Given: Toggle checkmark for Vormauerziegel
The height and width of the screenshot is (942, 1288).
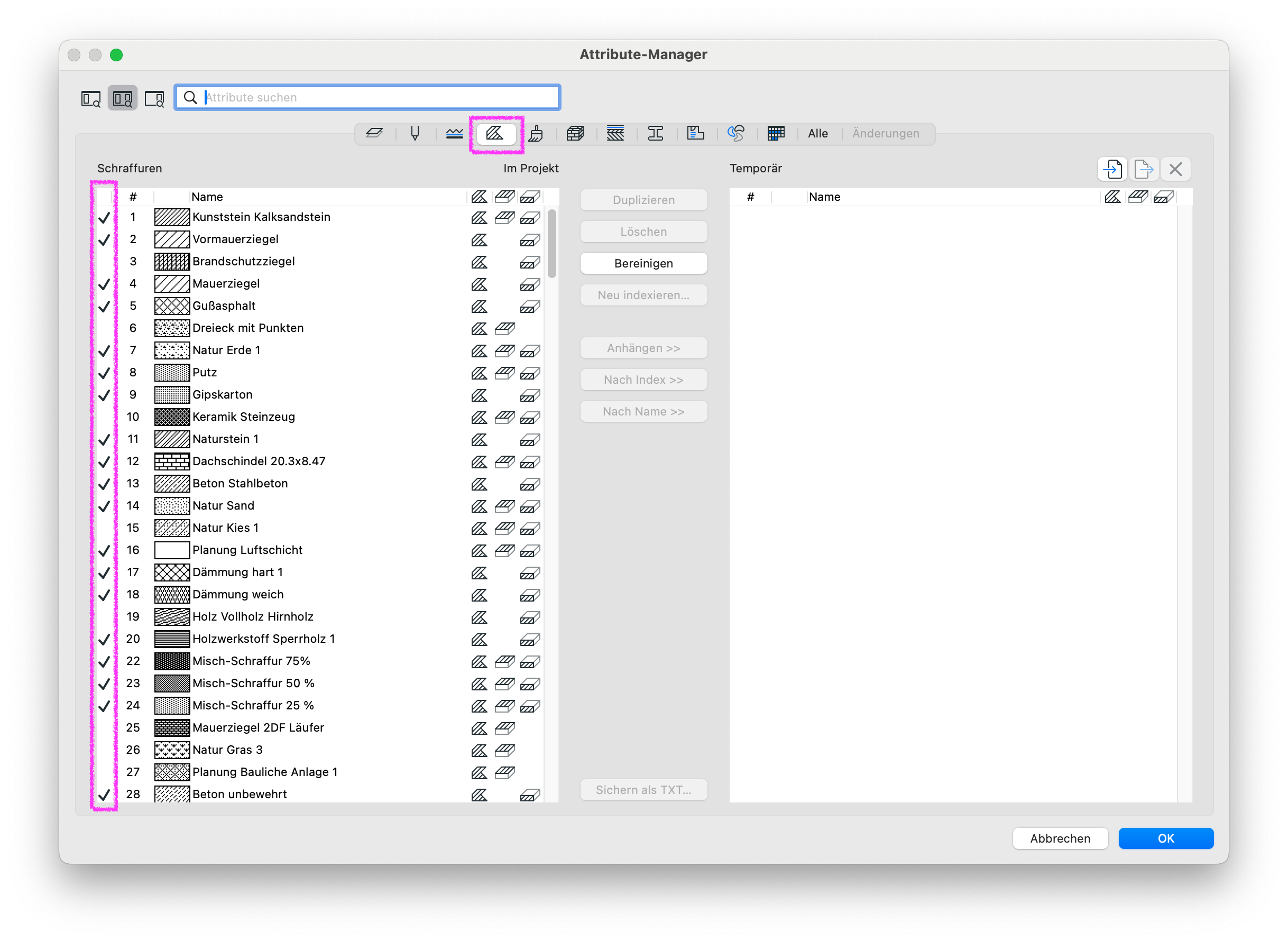Looking at the screenshot, I should tap(104, 239).
